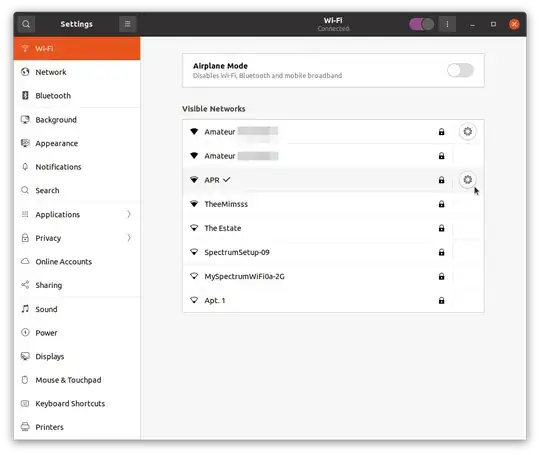The image size is (540, 455).
Task: Click the search magnifier in Settings header
Action: [x=26, y=24]
